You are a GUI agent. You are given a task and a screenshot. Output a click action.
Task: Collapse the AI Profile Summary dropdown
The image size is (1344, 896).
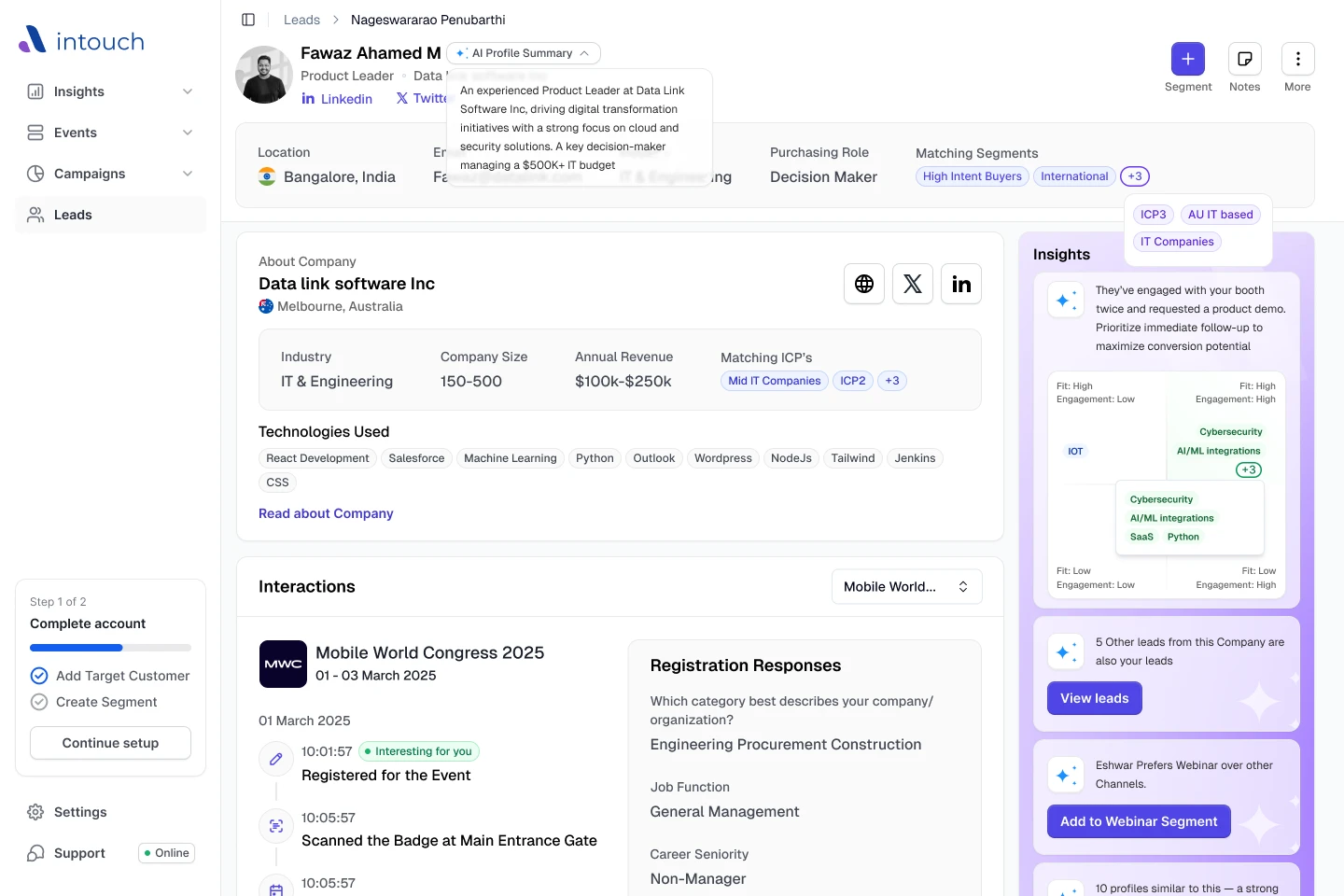click(524, 53)
